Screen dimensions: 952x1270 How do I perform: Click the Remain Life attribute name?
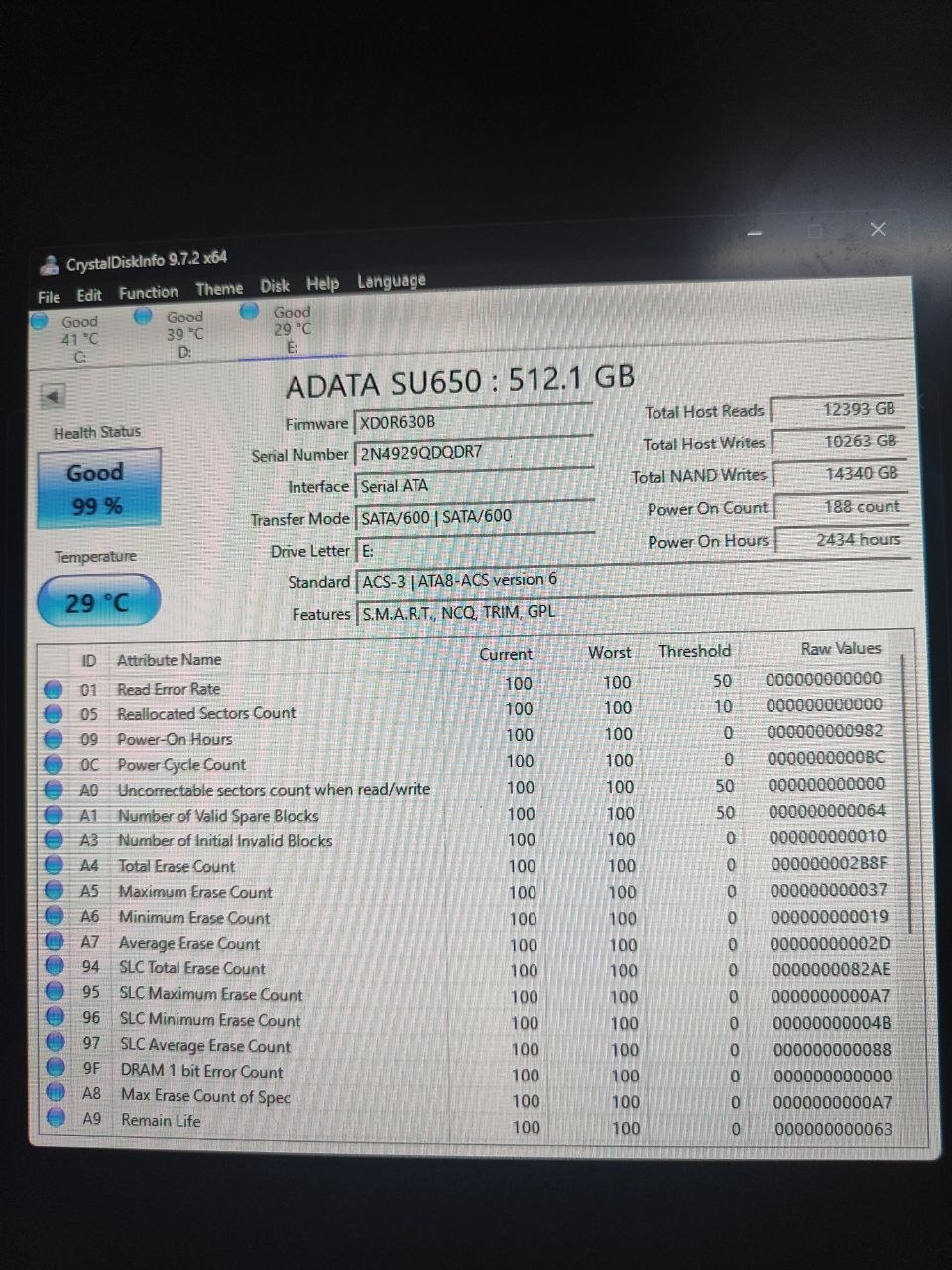(161, 1120)
